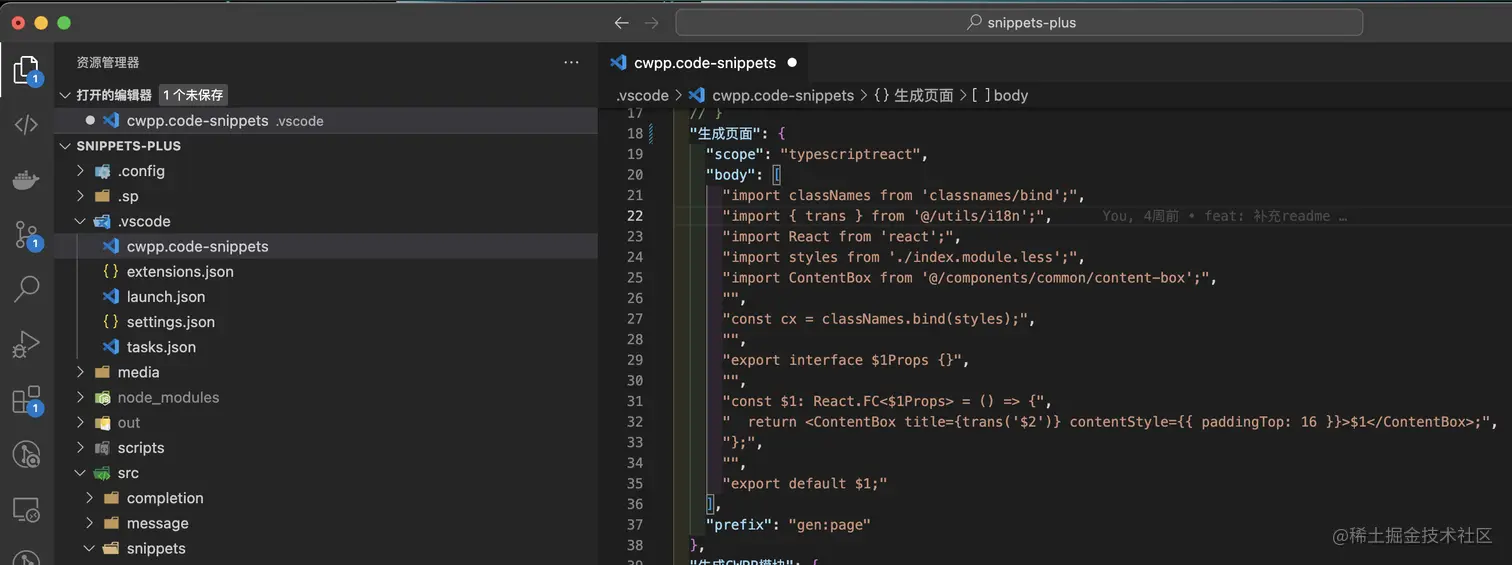Click the braces icon of extensions.json
This screenshot has width=1512, height=565.
pyautogui.click(x=110, y=272)
